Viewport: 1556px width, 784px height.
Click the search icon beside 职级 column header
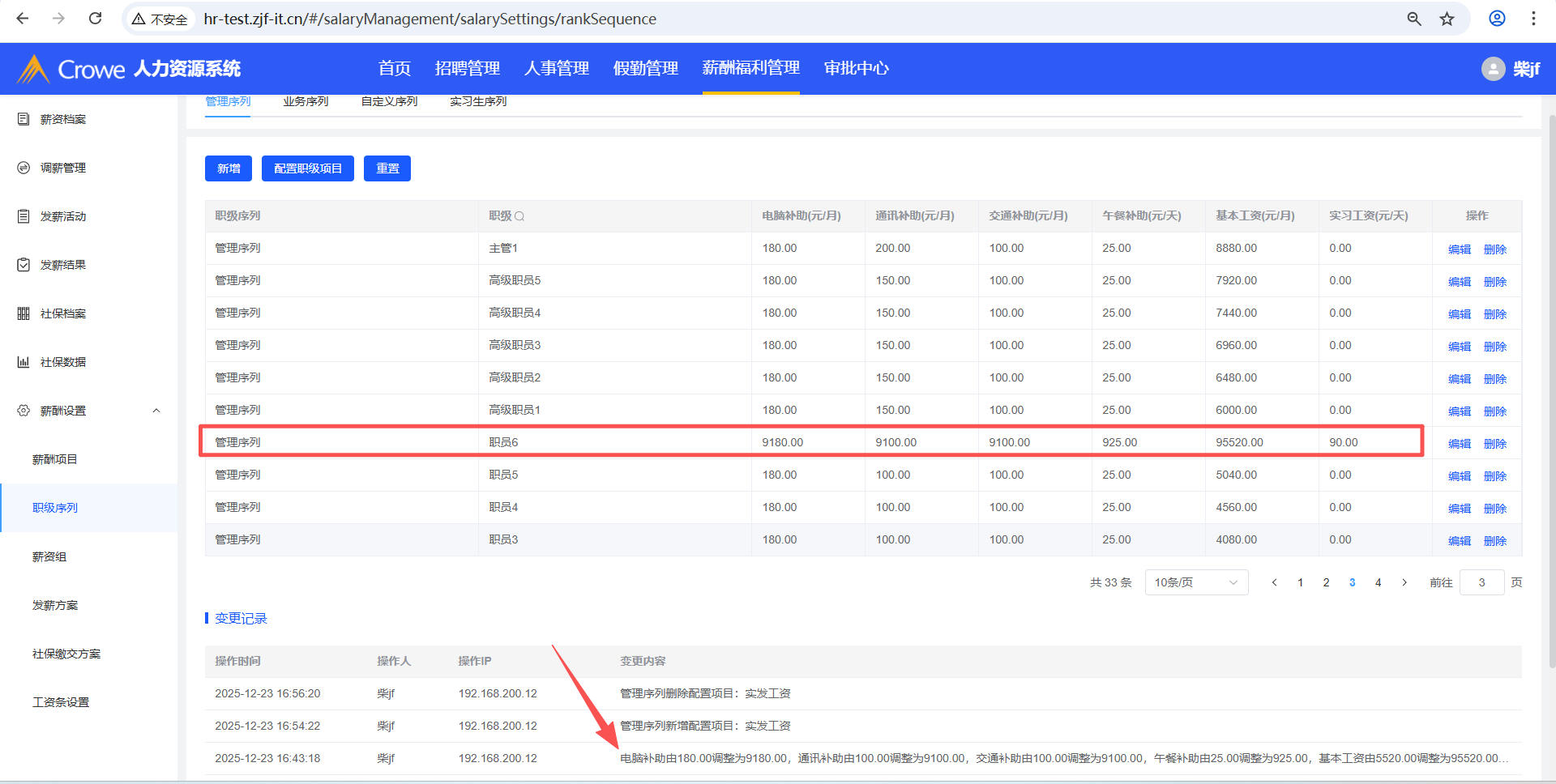(519, 216)
